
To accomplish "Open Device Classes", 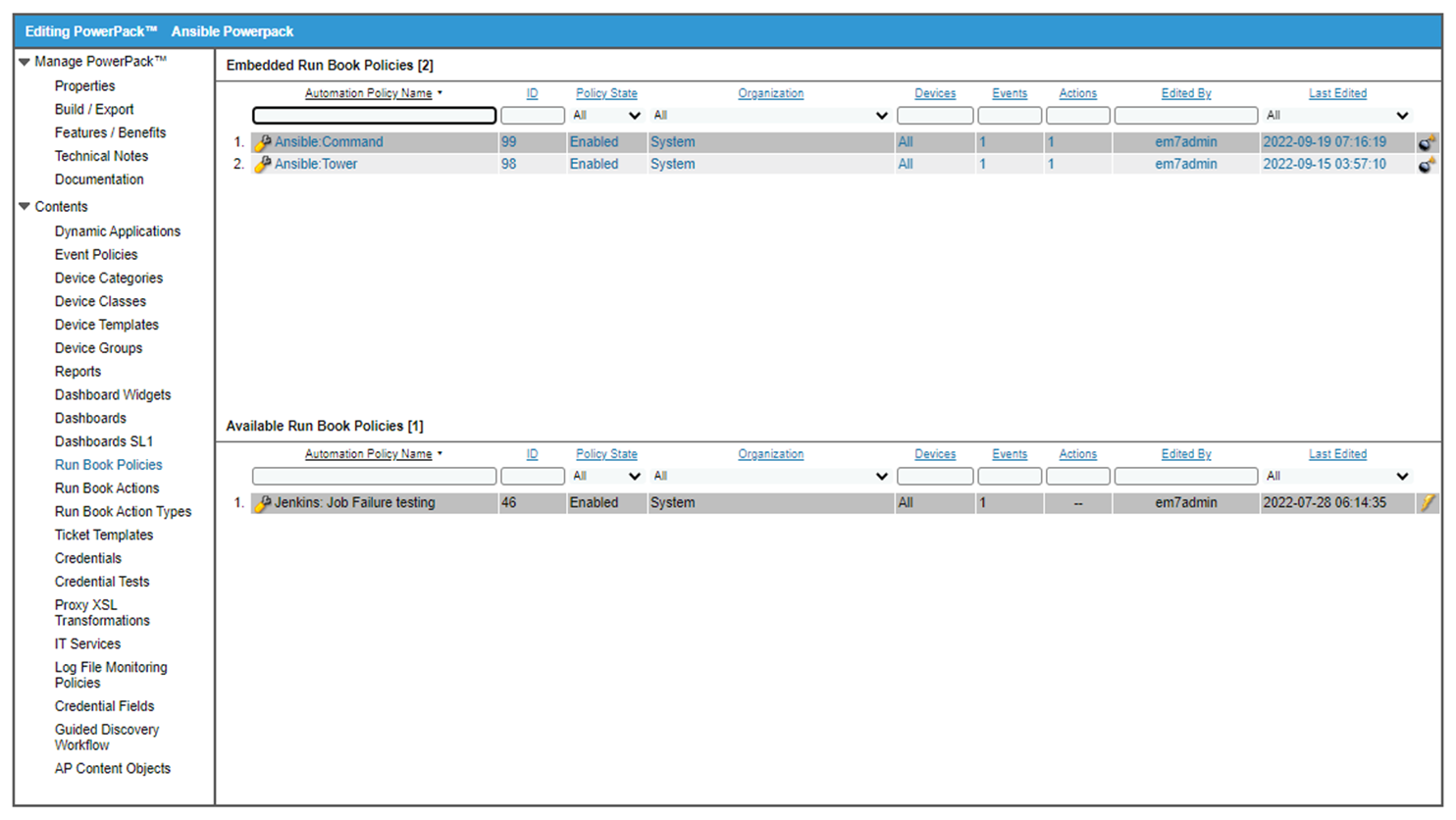I will [x=100, y=302].
